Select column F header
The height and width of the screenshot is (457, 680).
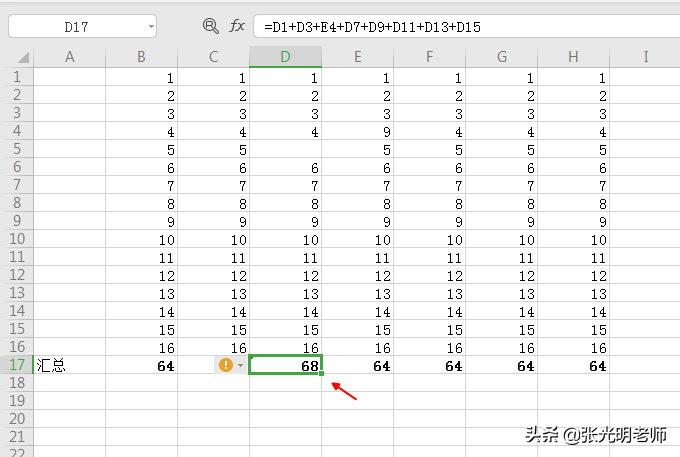click(x=429, y=57)
